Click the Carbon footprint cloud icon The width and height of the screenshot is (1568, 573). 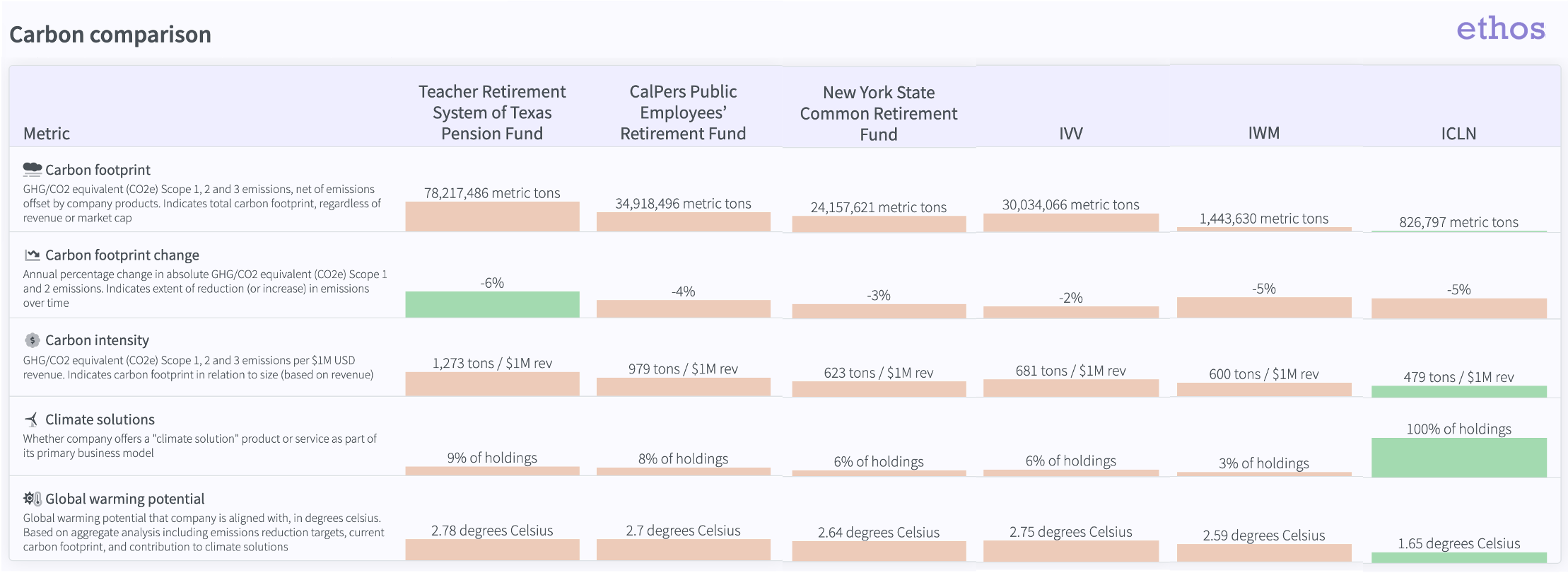tap(33, 169)
